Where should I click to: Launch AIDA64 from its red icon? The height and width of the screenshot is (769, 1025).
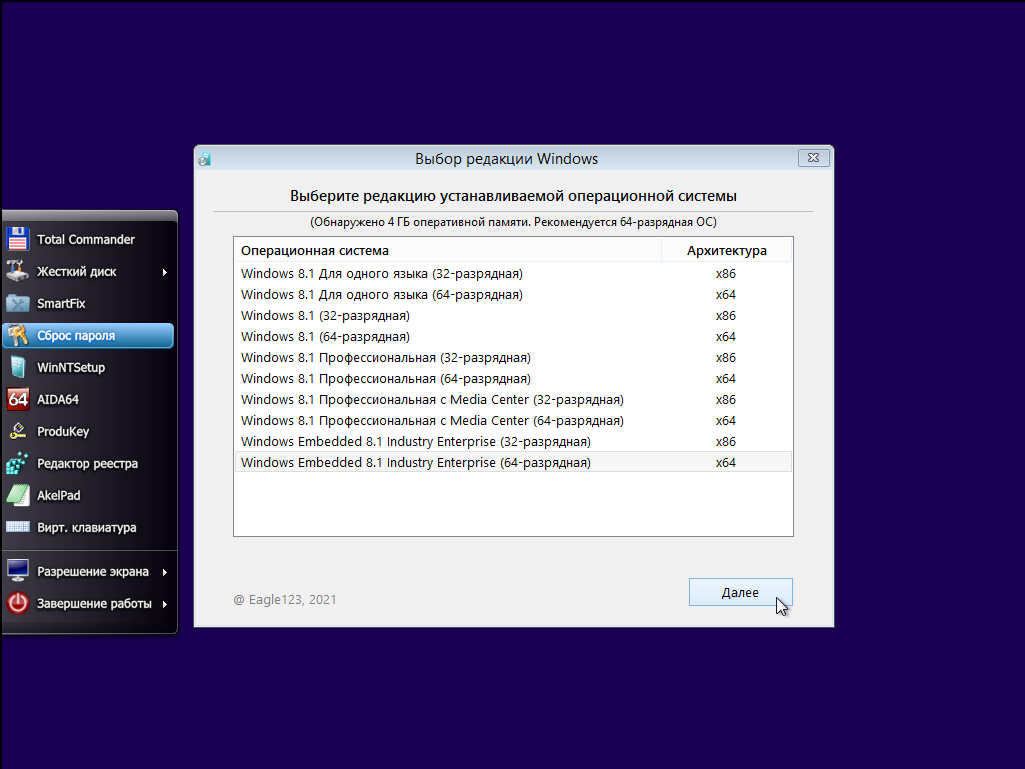click(18, 399)
